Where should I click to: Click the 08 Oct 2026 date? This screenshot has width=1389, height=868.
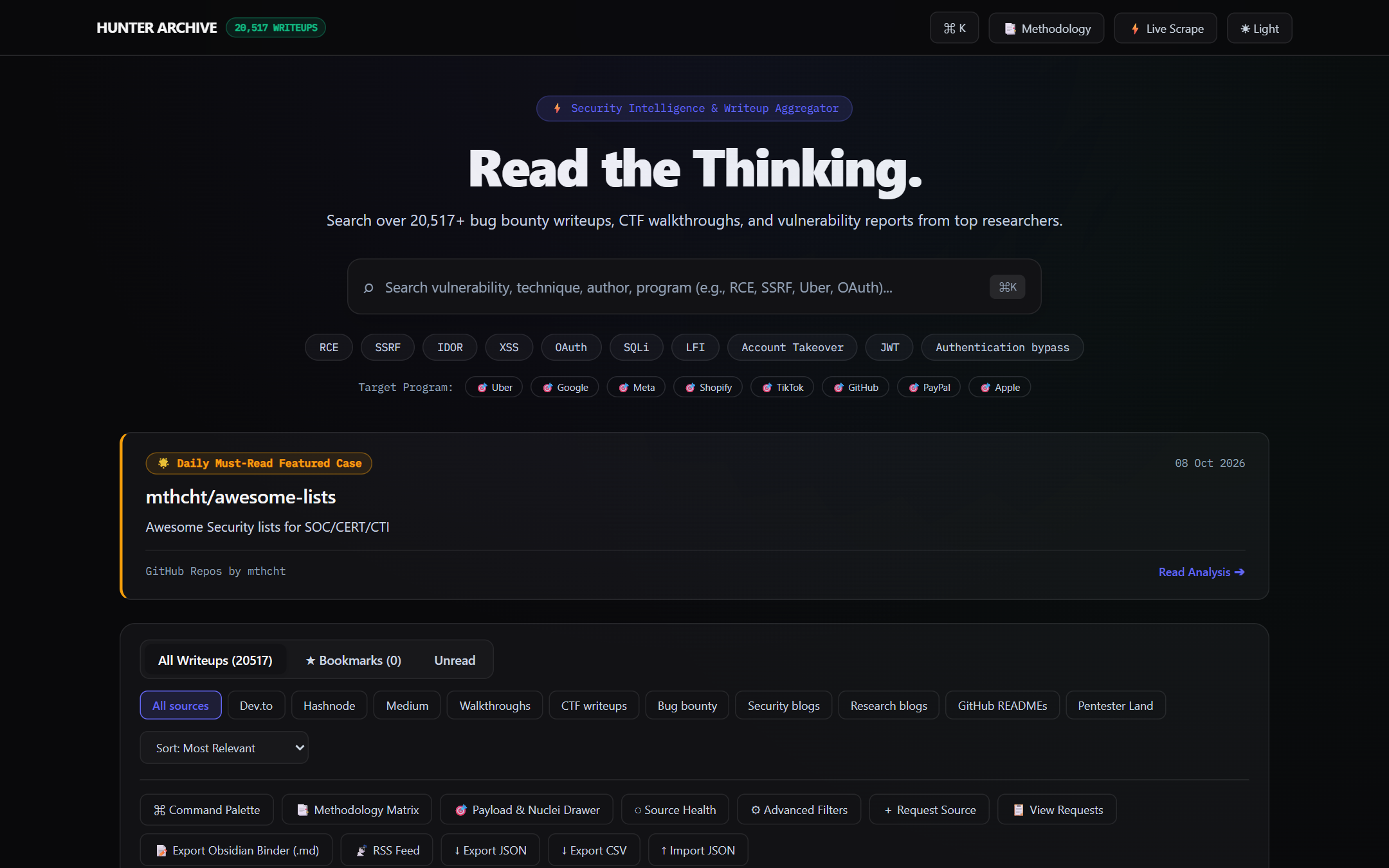(x=1210, y=463)
